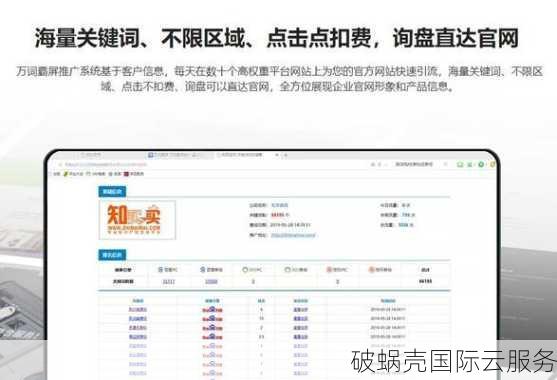This screenshot has width=557, height=380.
Task: Open the promotion URL link under company info
Action: click(293, 235)
